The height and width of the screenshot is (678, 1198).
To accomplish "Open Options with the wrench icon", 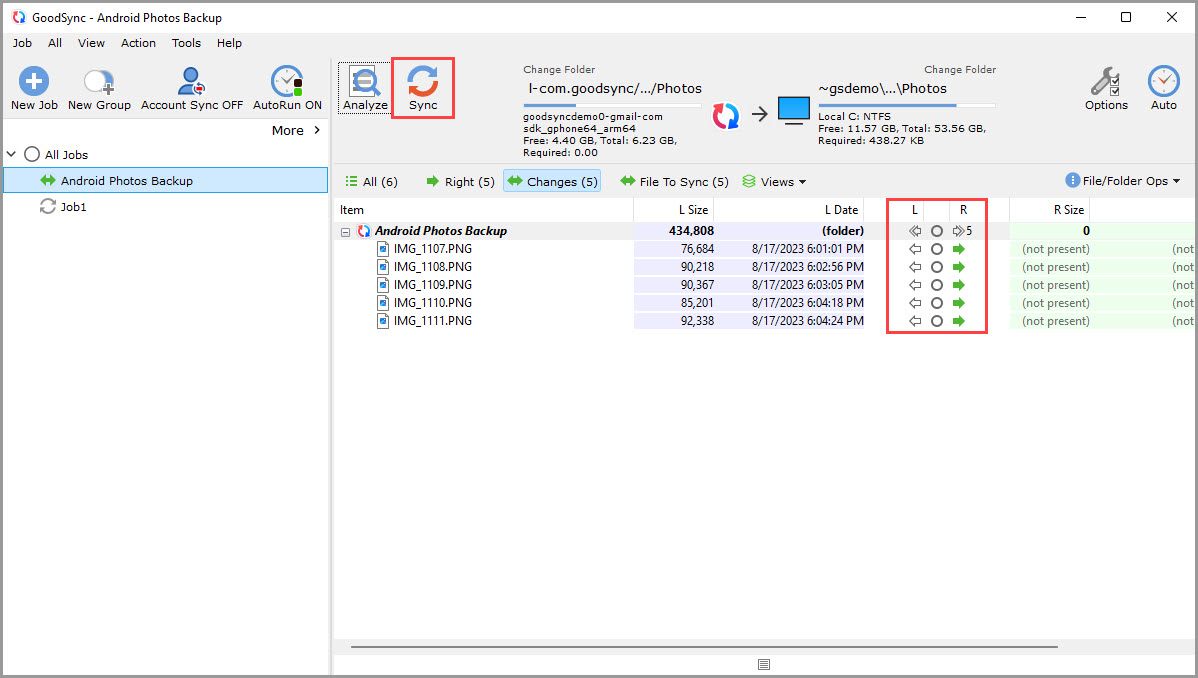I will click(x=1106, y=88).
